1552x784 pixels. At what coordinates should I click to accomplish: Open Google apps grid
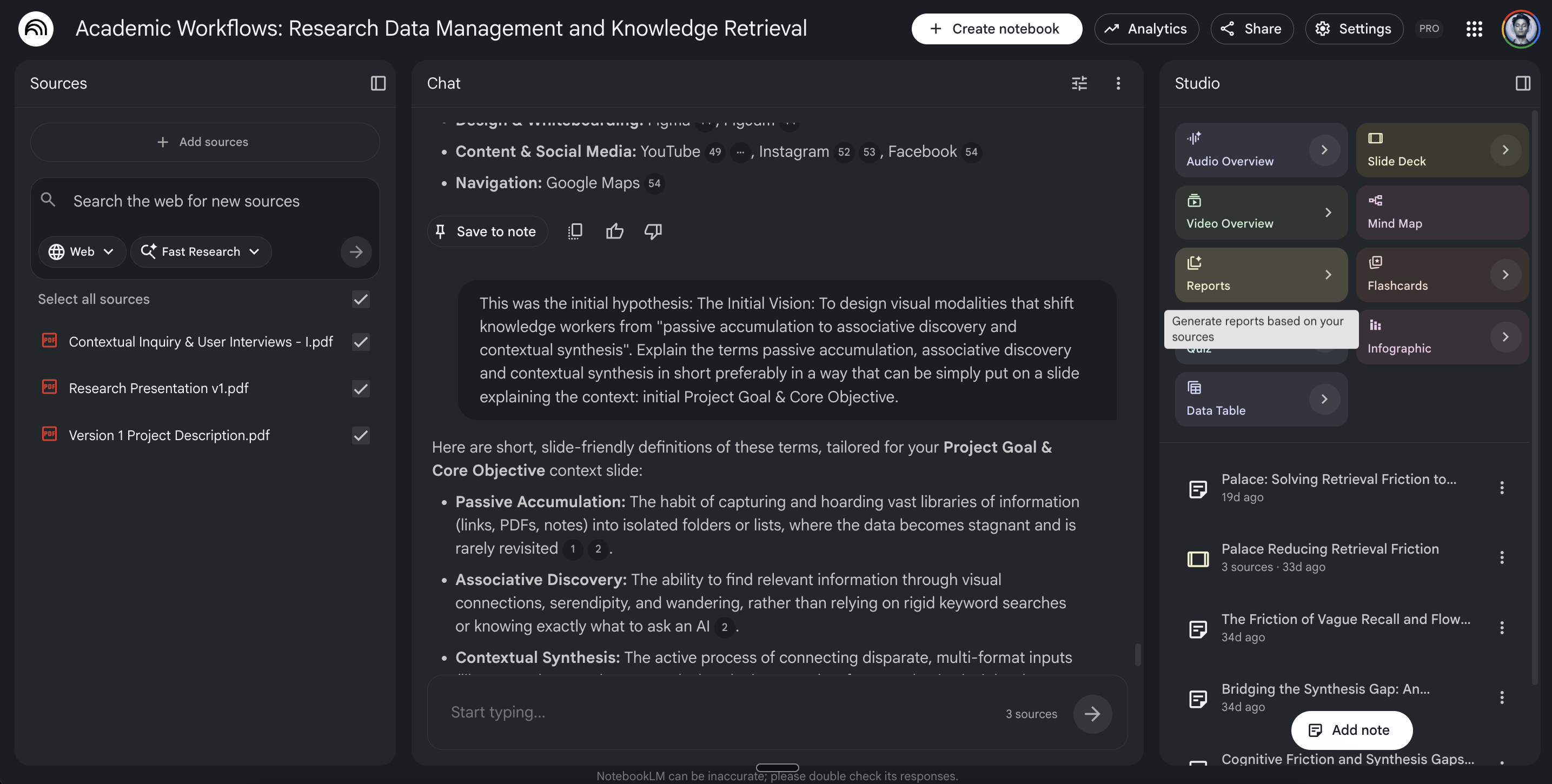pos(1474,28)
